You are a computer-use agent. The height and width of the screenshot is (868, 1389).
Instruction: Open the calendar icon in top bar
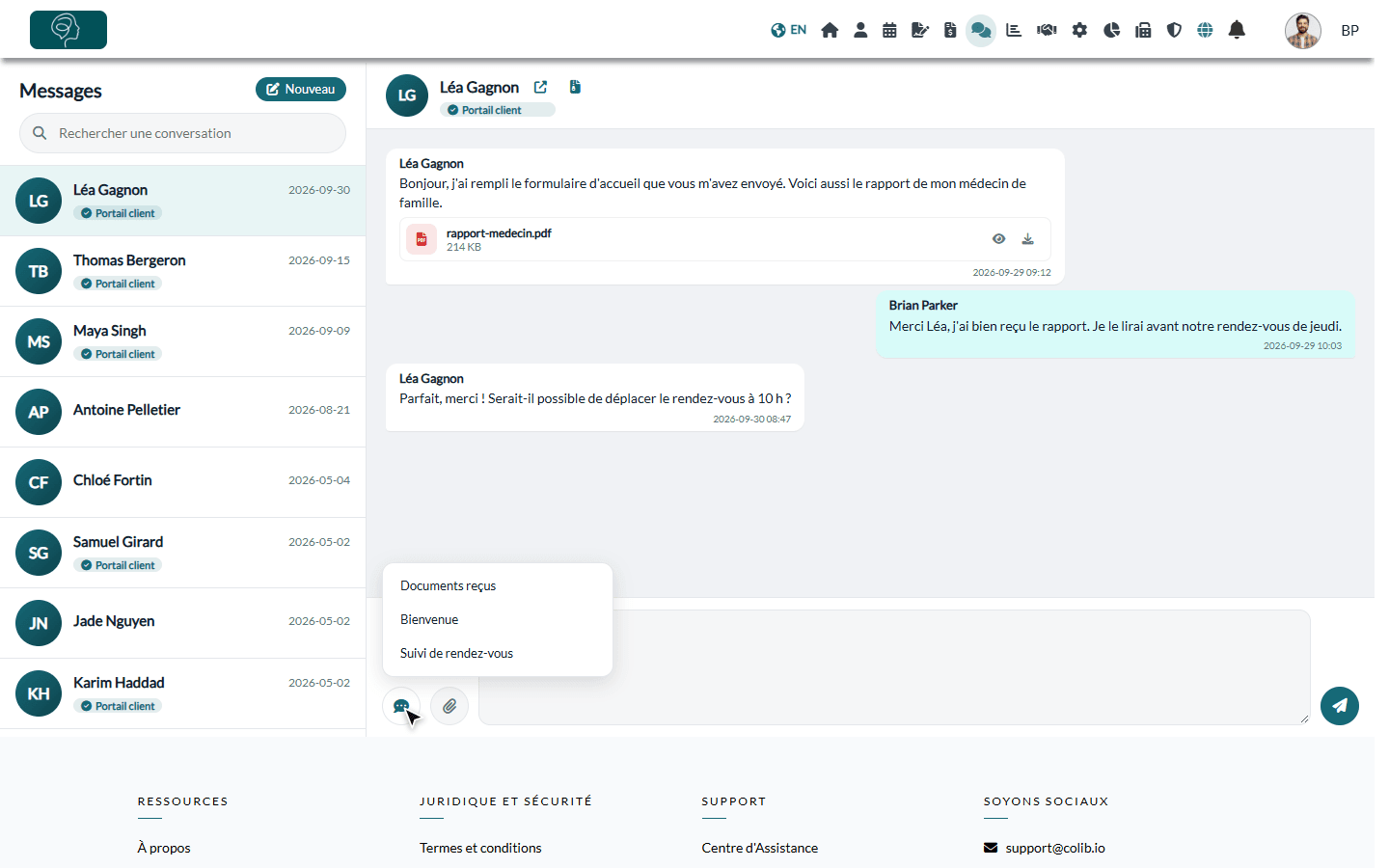click(x=889, y=30)
